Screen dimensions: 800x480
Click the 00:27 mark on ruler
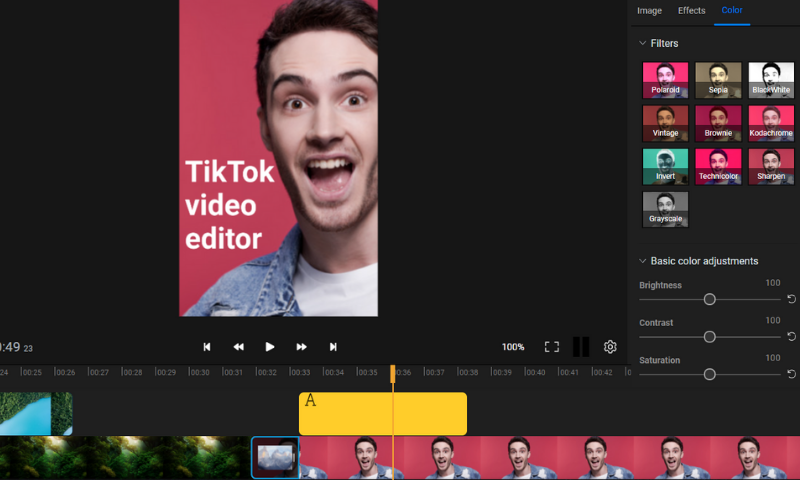coord(98,372)
